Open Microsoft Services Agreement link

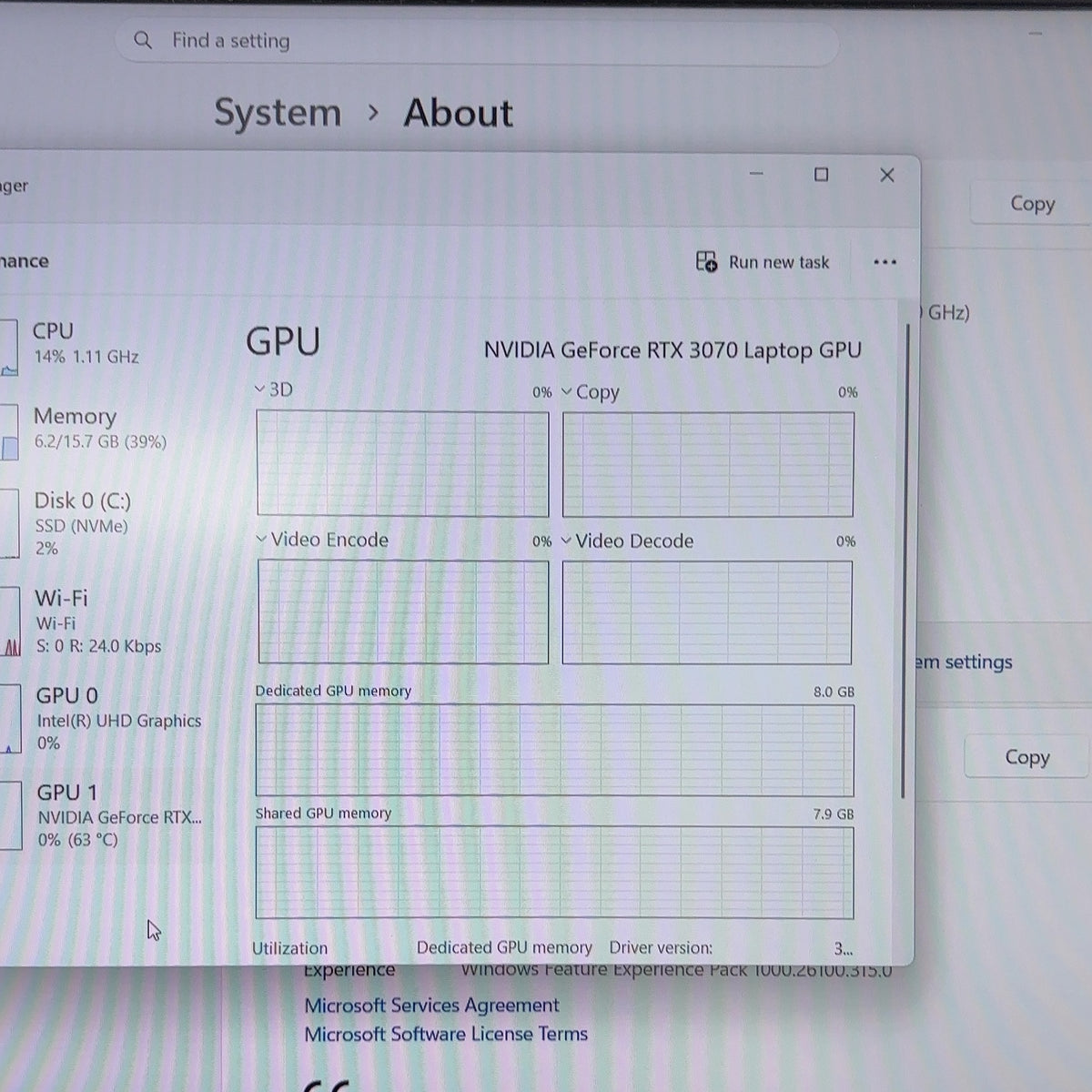[431, 1006]
